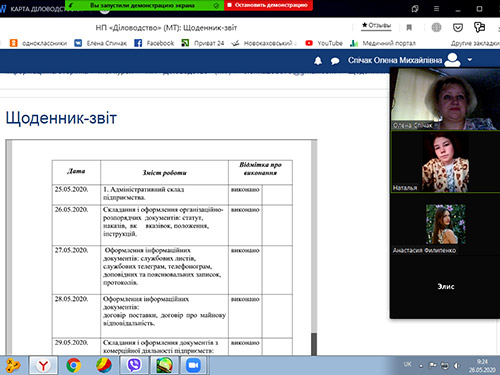Expand the user profile dropdown arrow
This screenshot has width=500, height=375.
point(470,60)
